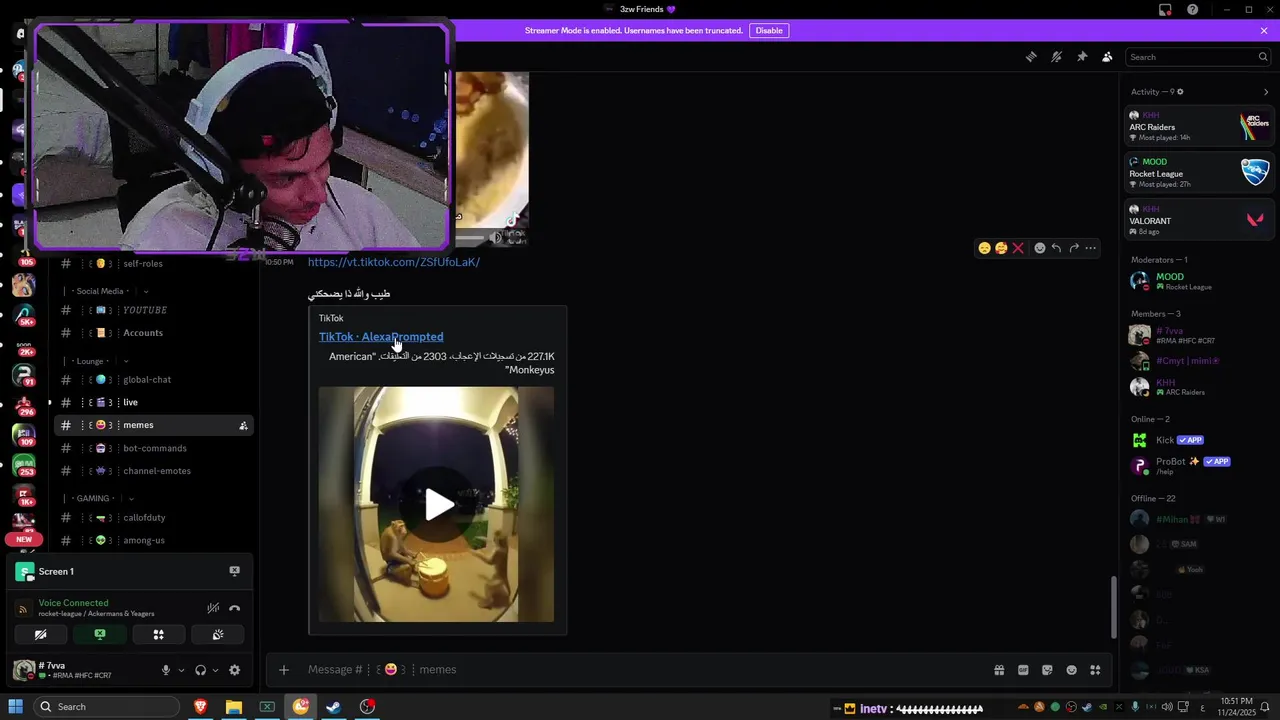React with the red X emoji
The height and width of the screenshot is (720, 1280).
[1018, 248]
